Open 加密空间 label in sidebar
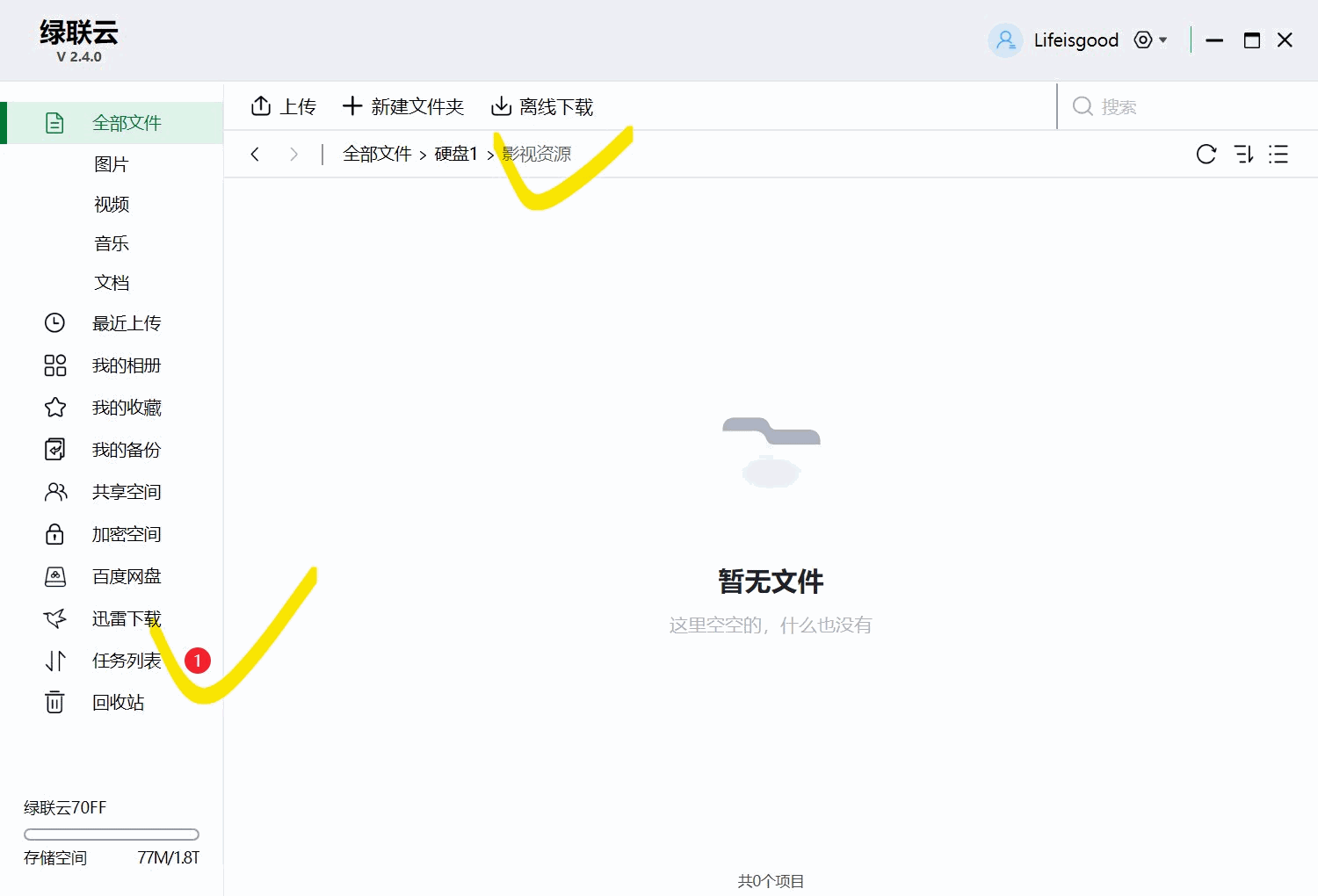 coord(127,534)
